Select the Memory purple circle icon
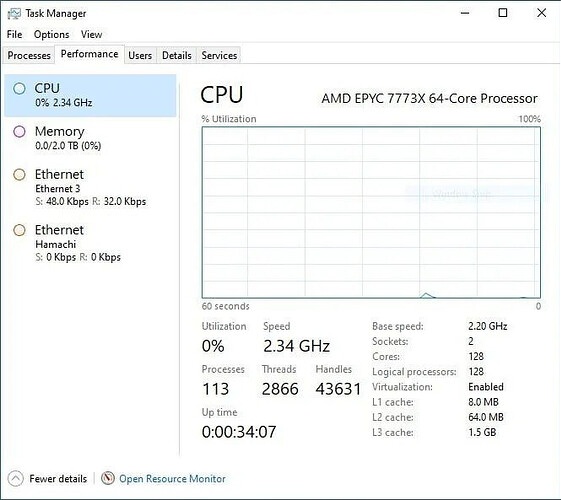The width and height of the screenshot is (561, 500). coord(19,132)
